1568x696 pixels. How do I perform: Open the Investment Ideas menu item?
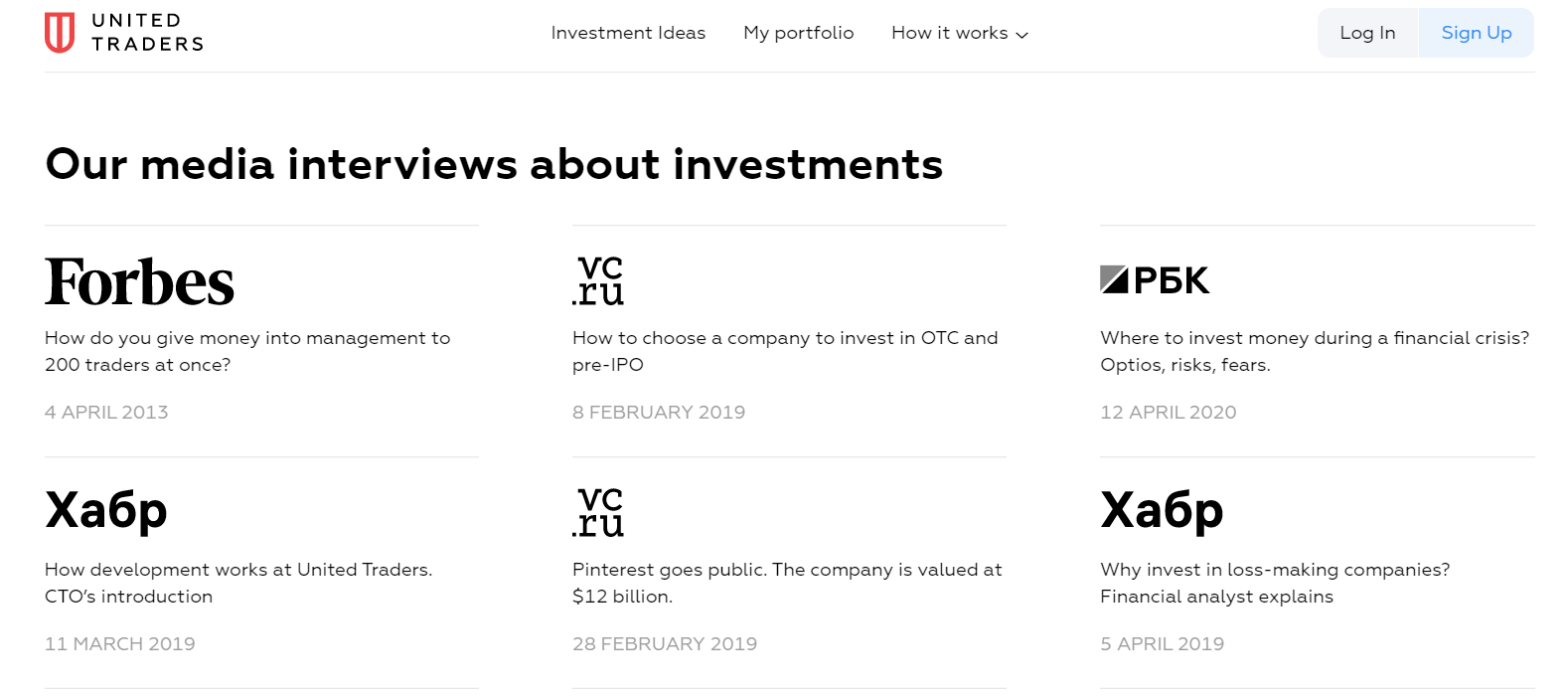point(628,33)
